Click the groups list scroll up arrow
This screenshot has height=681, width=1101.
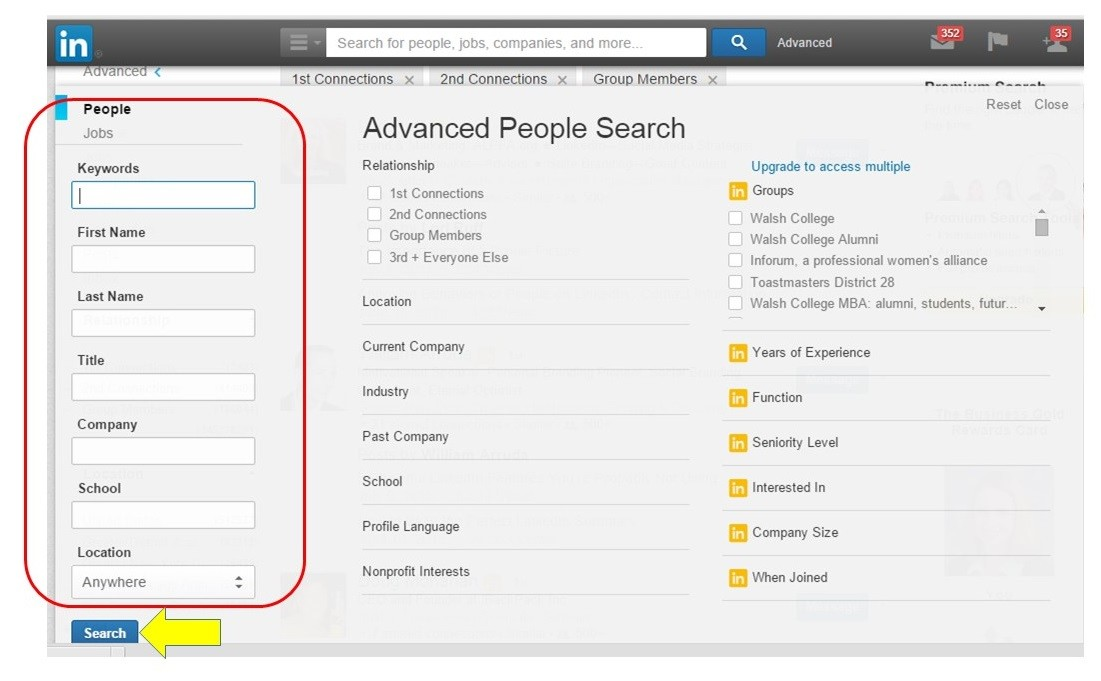[x=1042, y=211]
